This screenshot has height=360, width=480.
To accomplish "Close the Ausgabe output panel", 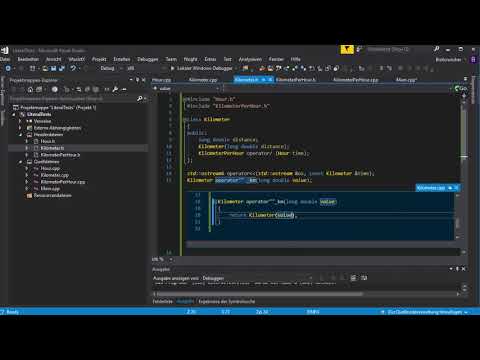I will tap(463, 269).
